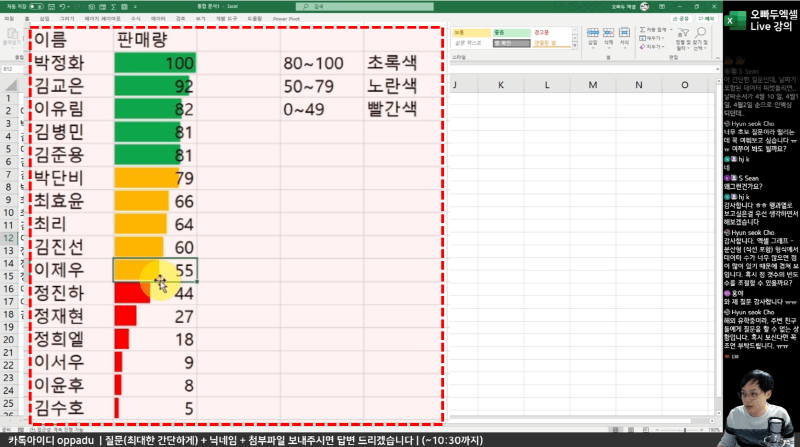Click the Insert cells (삽입) icon
Screen dimensions: 800x447
point(592,33)
